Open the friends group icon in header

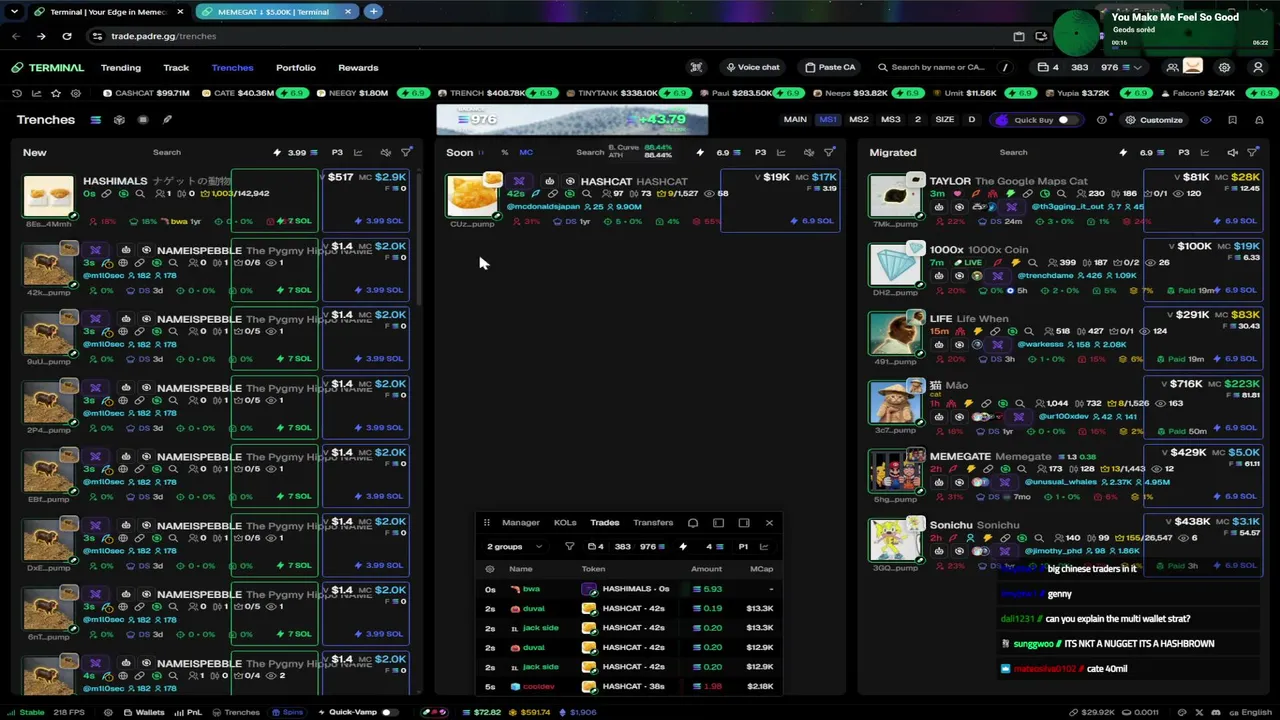pyautogui.click(x=1172, y=67)
